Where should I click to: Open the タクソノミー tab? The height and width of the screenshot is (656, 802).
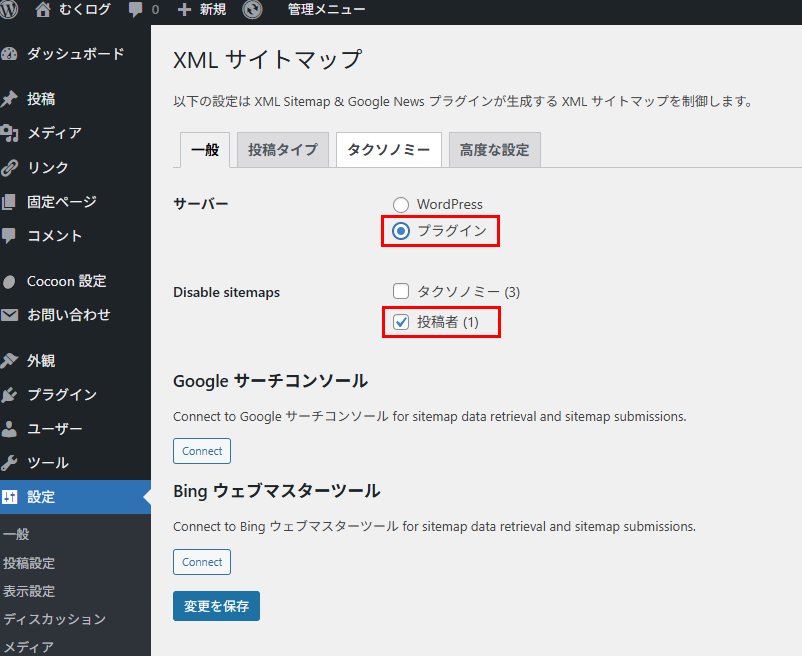tap(388, 150)
